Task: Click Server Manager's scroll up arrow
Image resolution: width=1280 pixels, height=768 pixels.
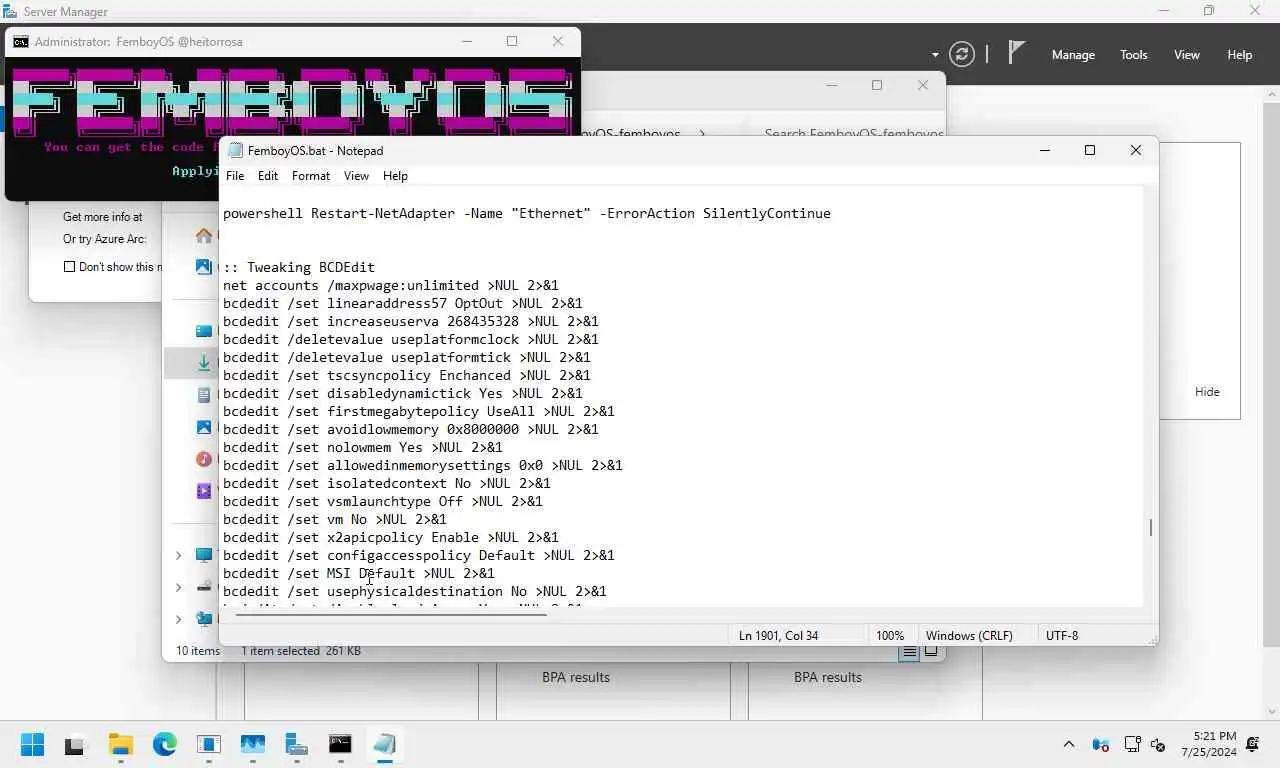Action: (1272, 93)
